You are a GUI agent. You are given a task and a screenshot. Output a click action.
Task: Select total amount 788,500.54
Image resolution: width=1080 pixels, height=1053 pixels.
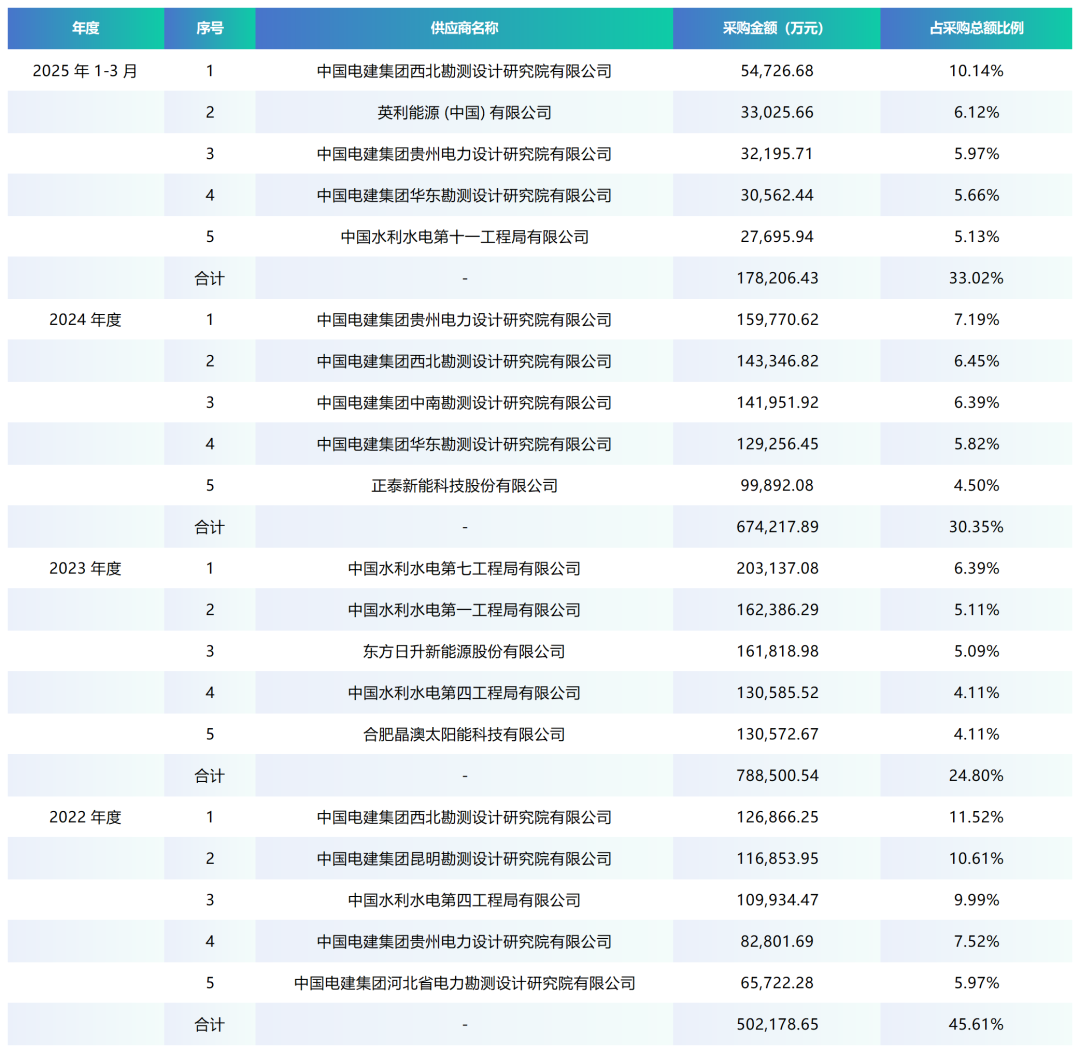777,775
